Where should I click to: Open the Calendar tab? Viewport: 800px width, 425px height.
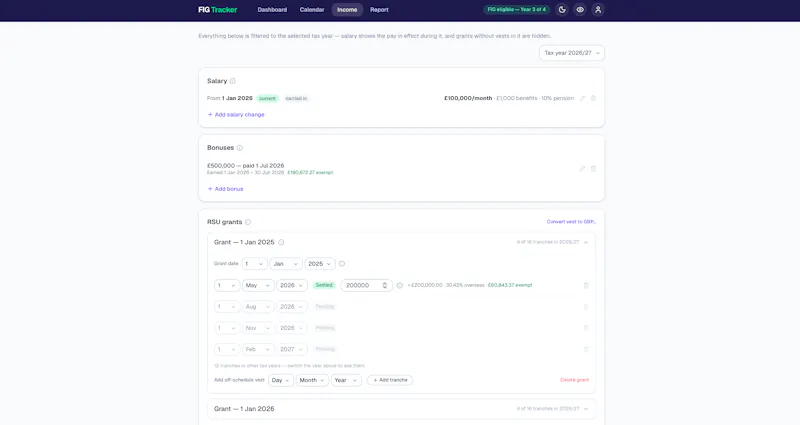tap(312, 10)
